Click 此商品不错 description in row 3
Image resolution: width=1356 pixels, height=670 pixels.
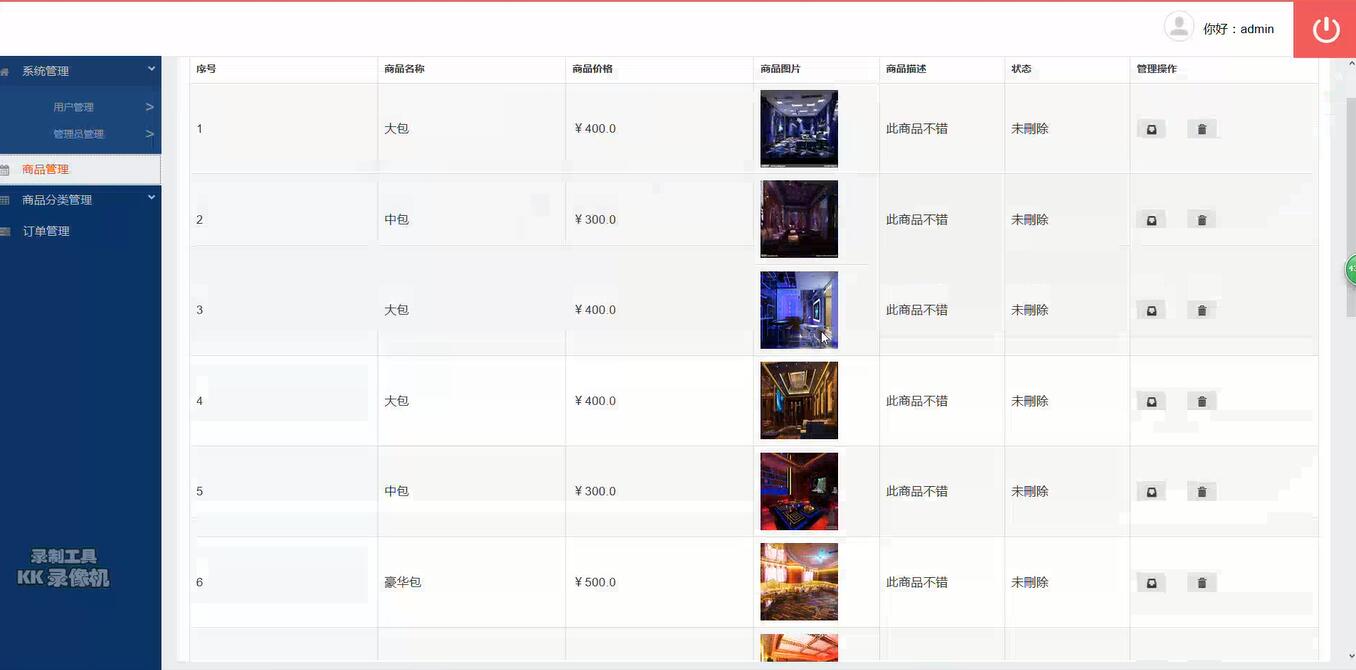[x=917, y=310]
